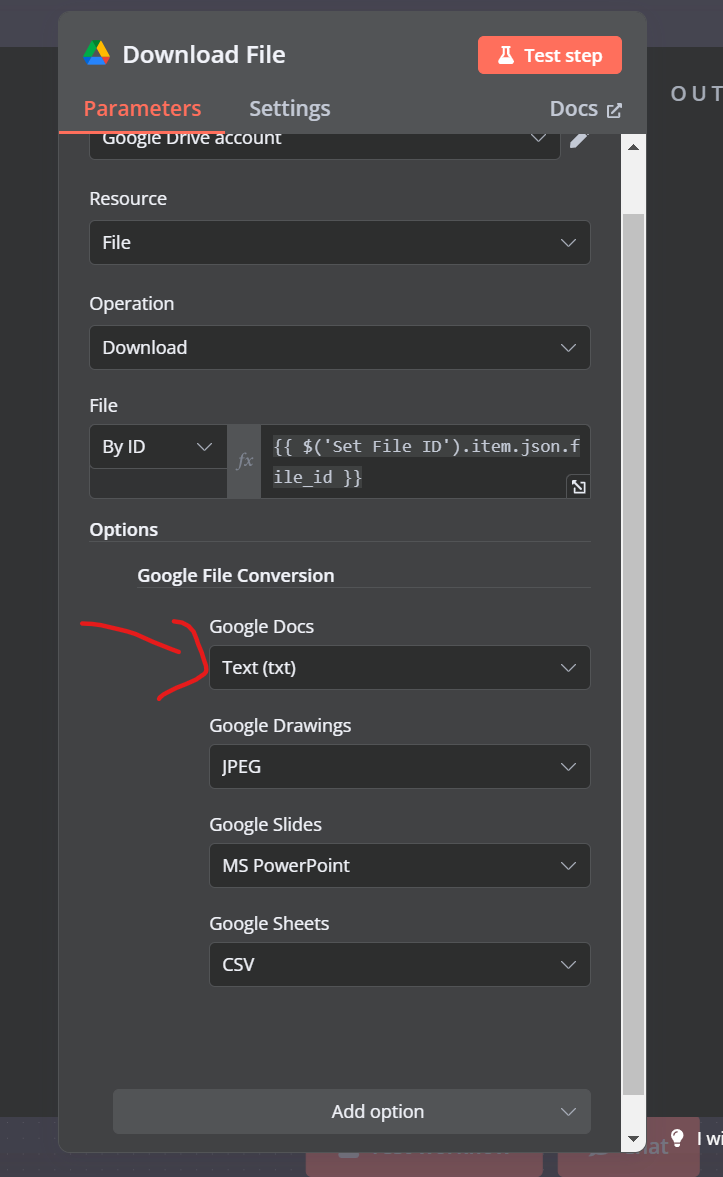Viewport: 723px width, 1177px height.
Task: Click the scrollbar up arrow
Action: coord(634,147)
